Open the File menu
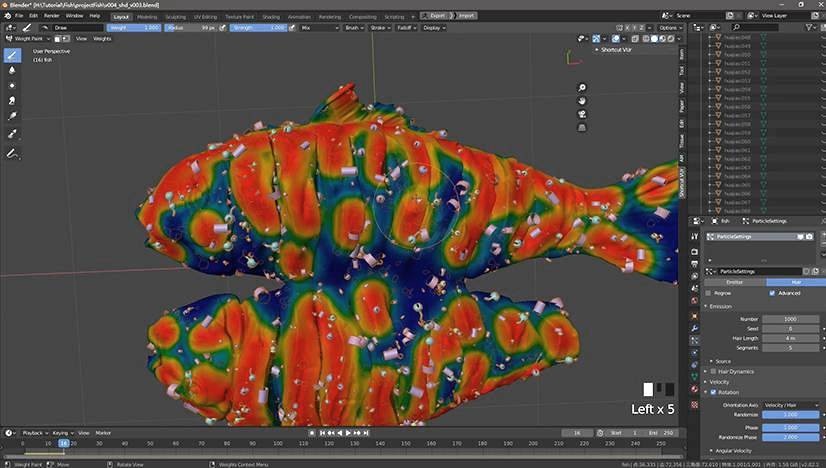826x468 pixels. 19,16
